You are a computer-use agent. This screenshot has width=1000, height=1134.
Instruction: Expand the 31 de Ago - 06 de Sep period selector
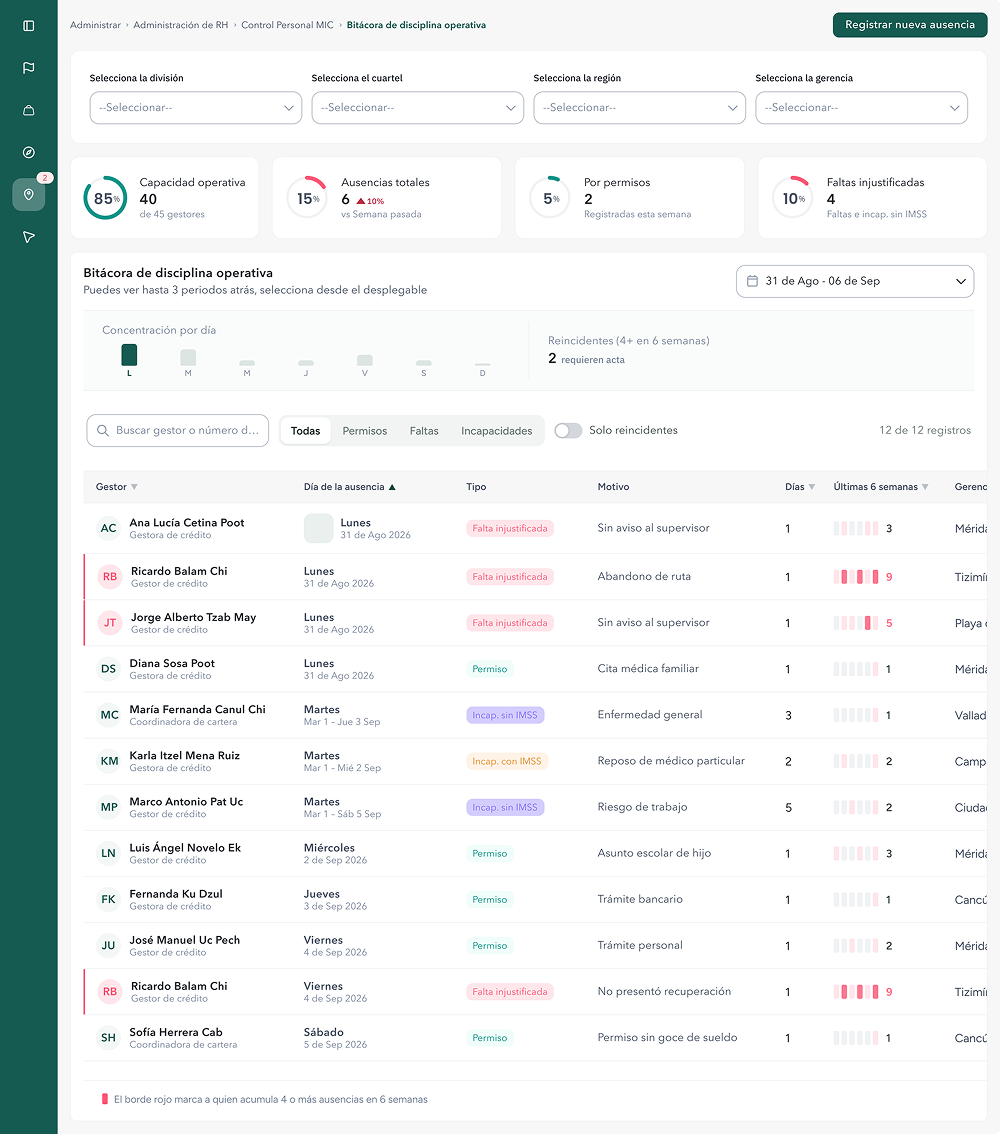(855, 281)
